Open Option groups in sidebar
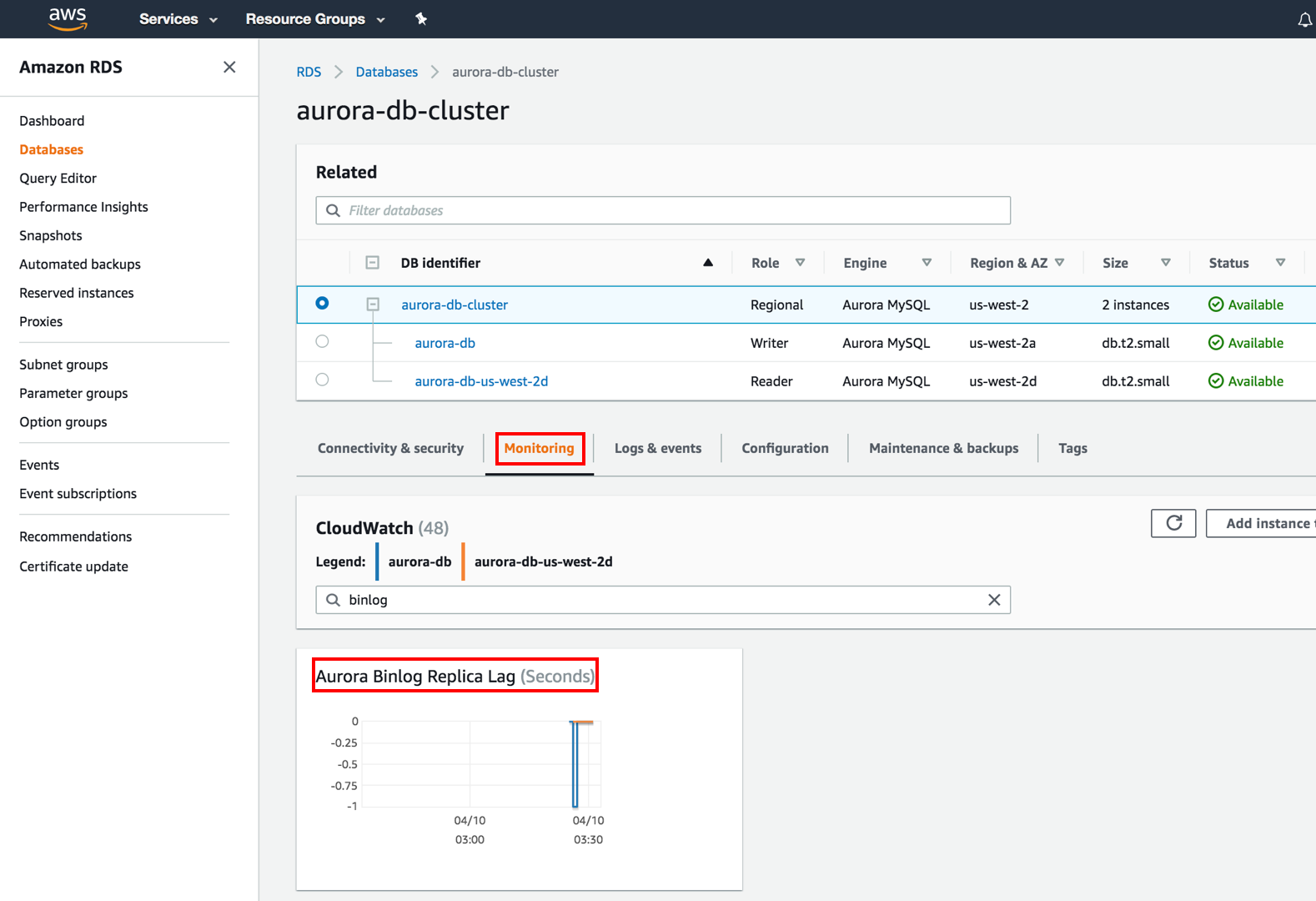1316x901 pixels. pyautogui.click(x=63, y=421)
